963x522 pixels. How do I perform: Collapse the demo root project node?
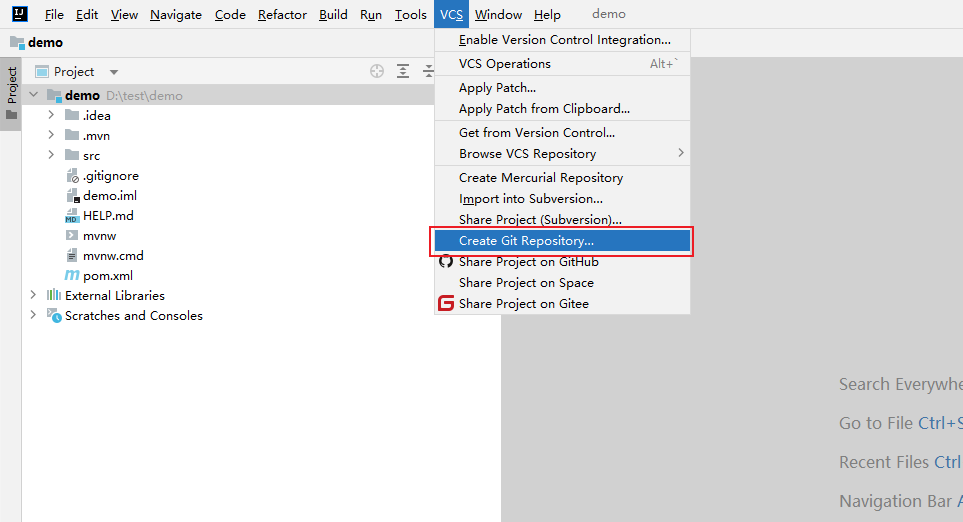tap(34, 96)
